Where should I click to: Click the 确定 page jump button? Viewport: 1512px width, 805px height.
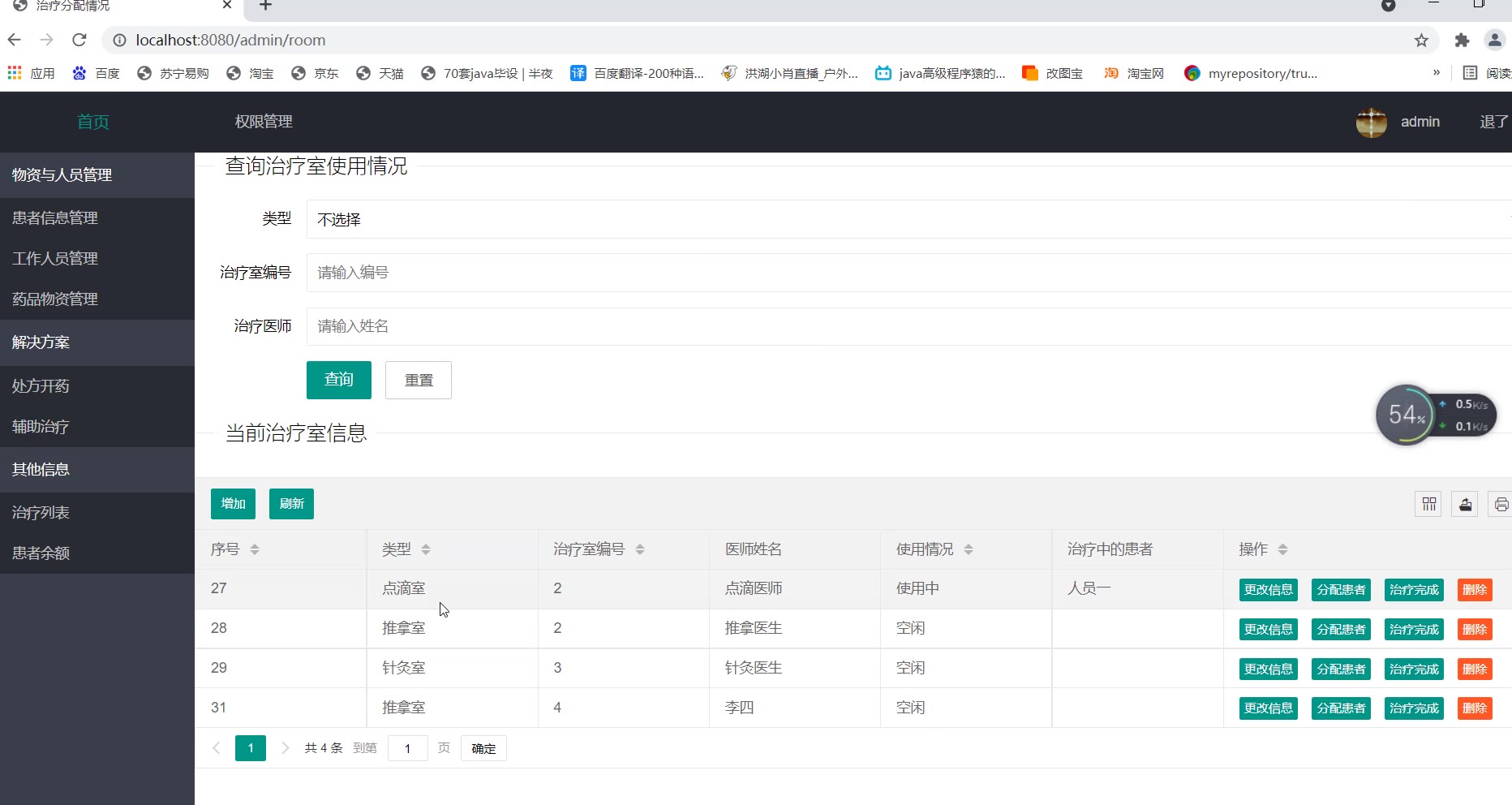click(x=483, y=748)
